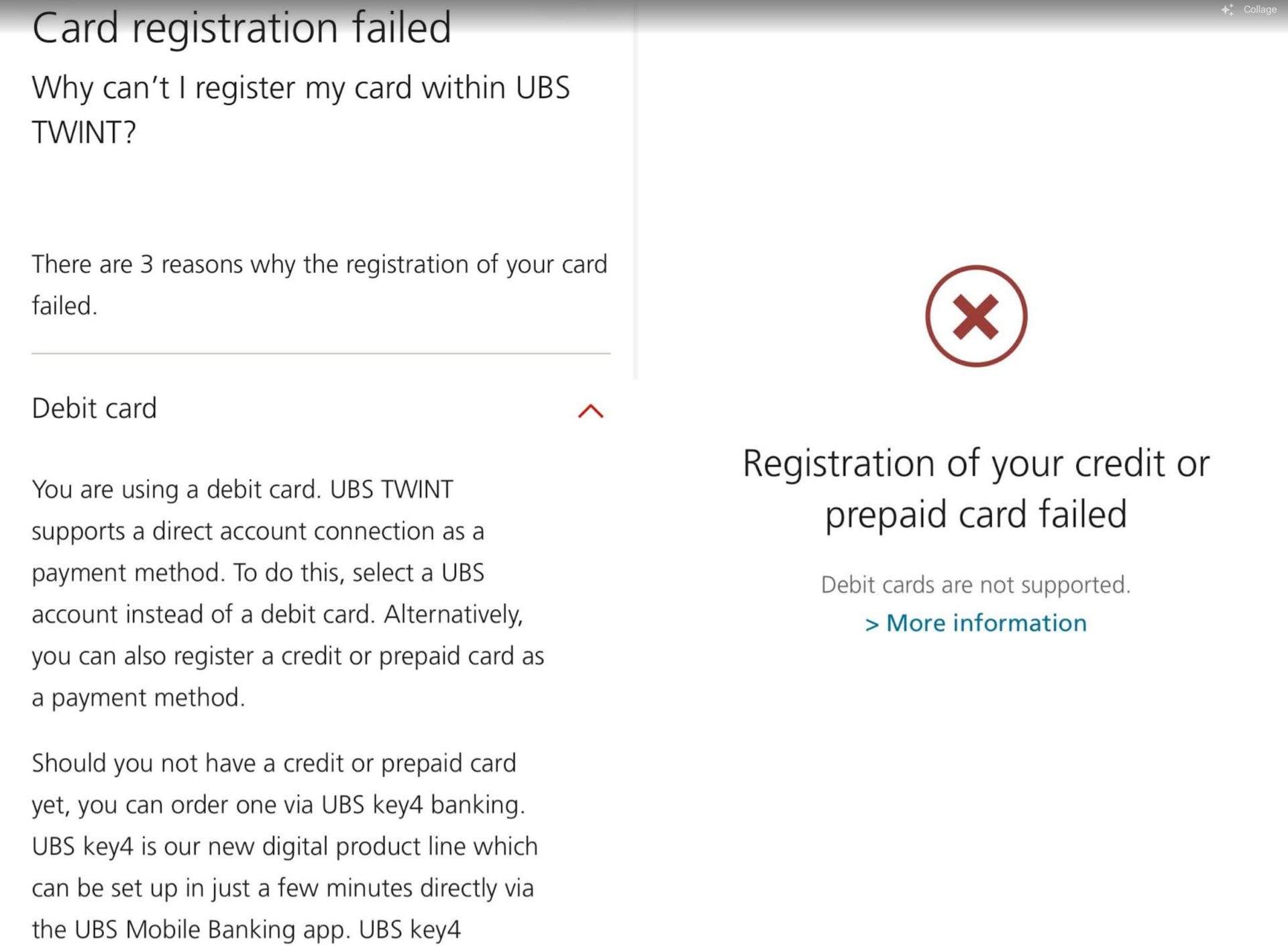Collapse the Debit card section chevron
This screenshot has width=1288, height=946.
coord(590,411)
